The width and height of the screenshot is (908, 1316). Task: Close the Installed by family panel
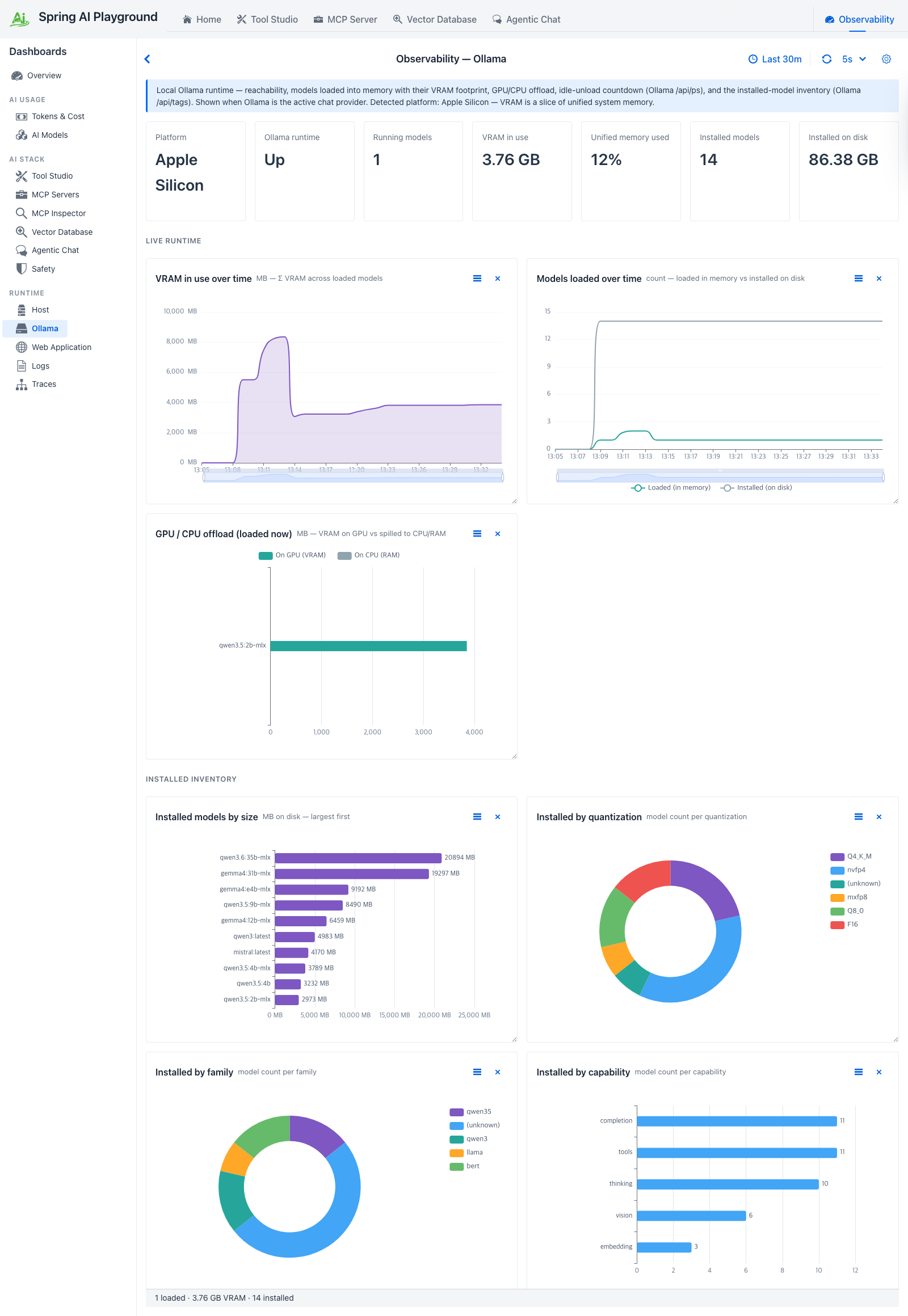pyautogui.click(x=498, y=1073)
